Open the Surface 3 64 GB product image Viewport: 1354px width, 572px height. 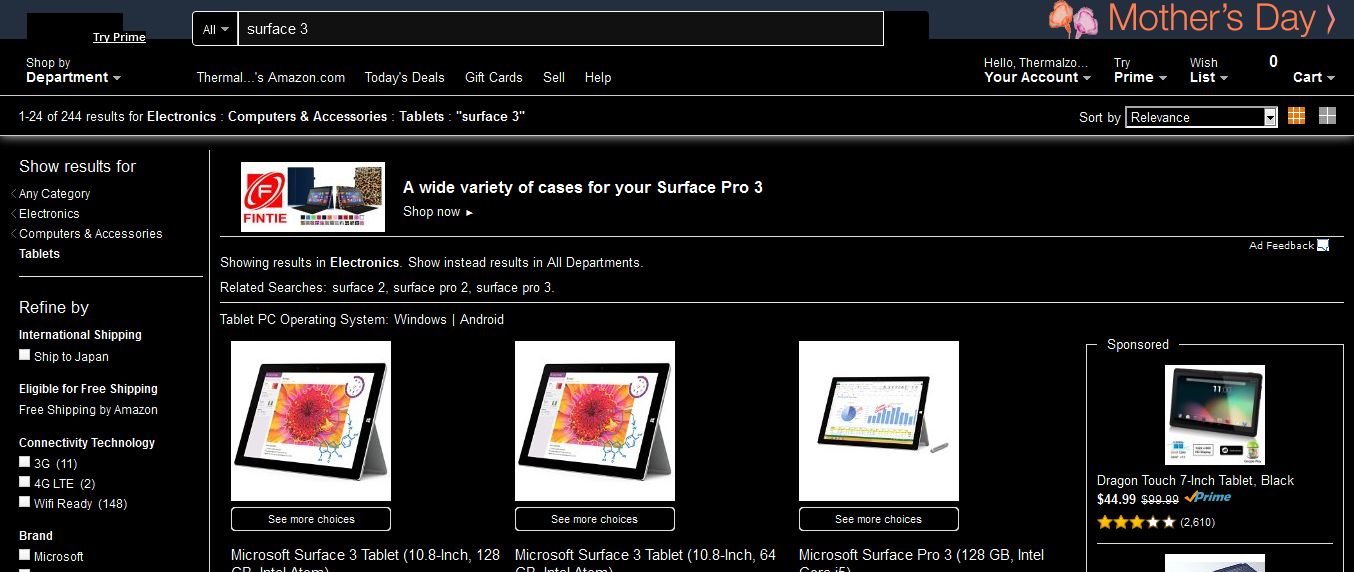(x=595, y=421)
